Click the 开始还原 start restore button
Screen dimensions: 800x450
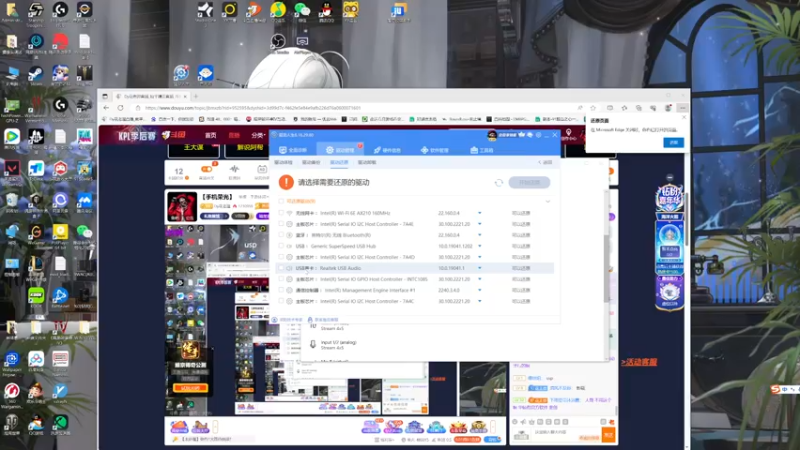coord(529,183)
